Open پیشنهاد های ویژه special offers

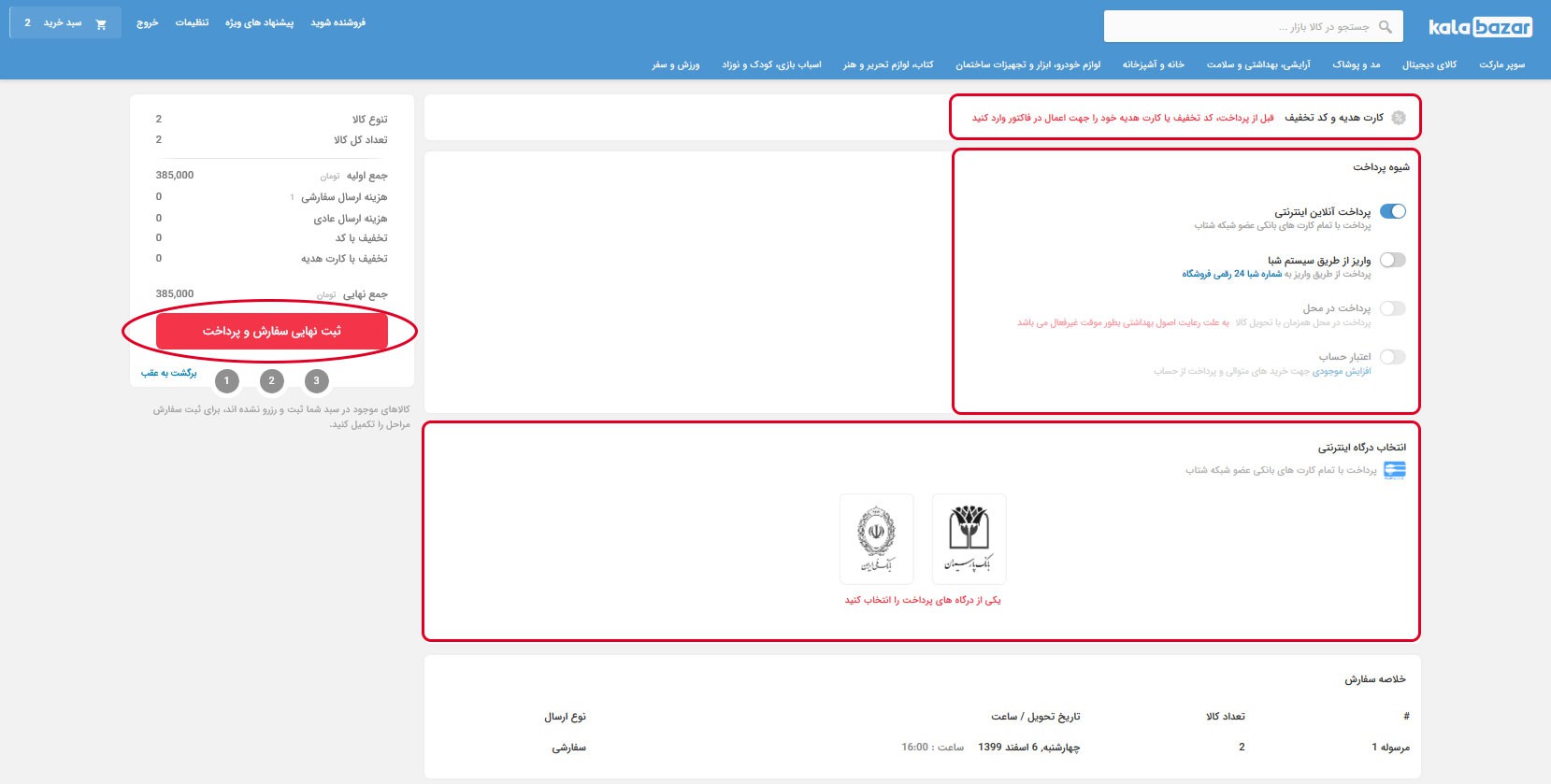click(x=260, y=22)
